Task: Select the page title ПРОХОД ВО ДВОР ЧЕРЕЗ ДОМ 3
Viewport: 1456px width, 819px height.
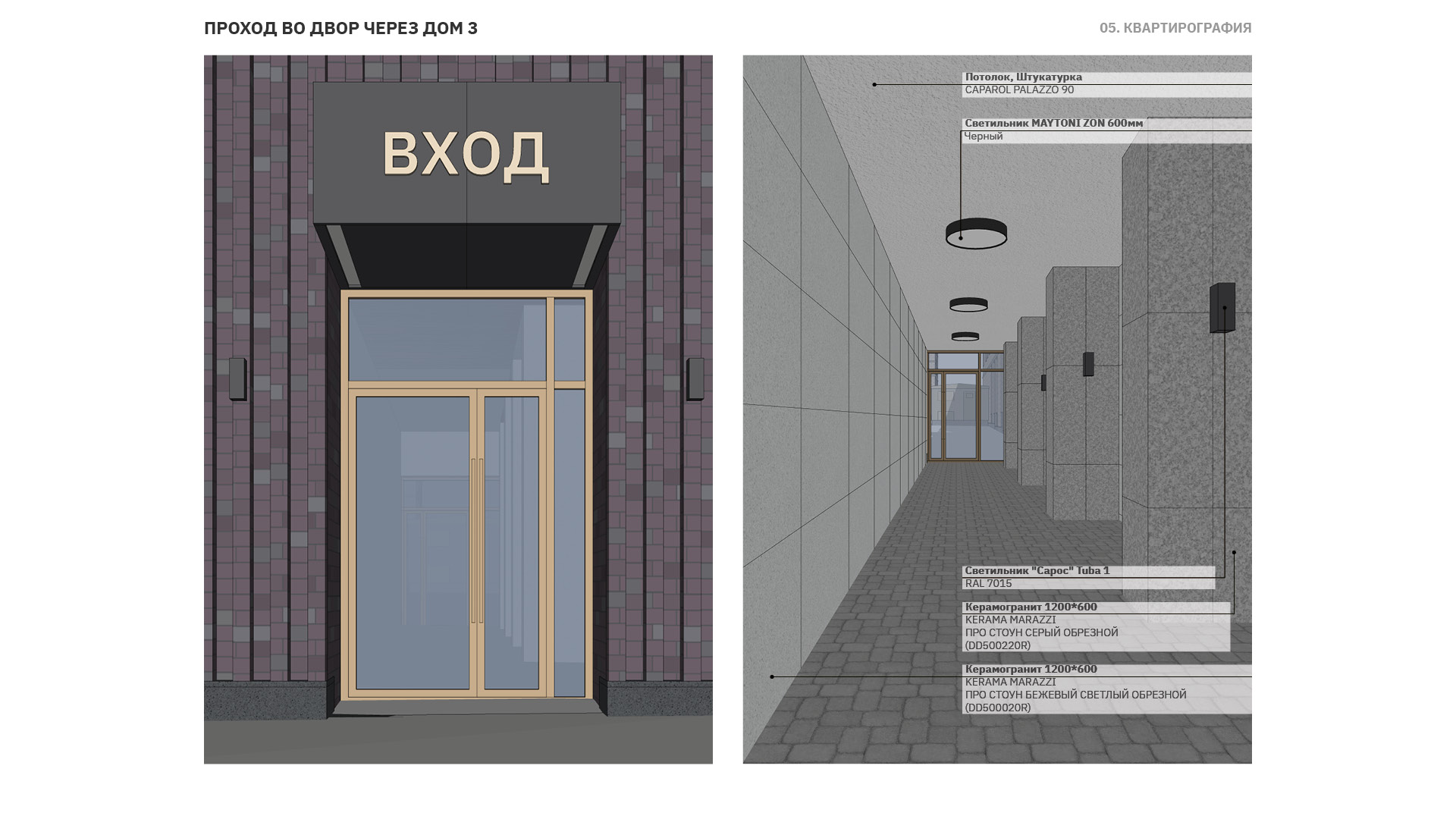Action: point(340,28)
